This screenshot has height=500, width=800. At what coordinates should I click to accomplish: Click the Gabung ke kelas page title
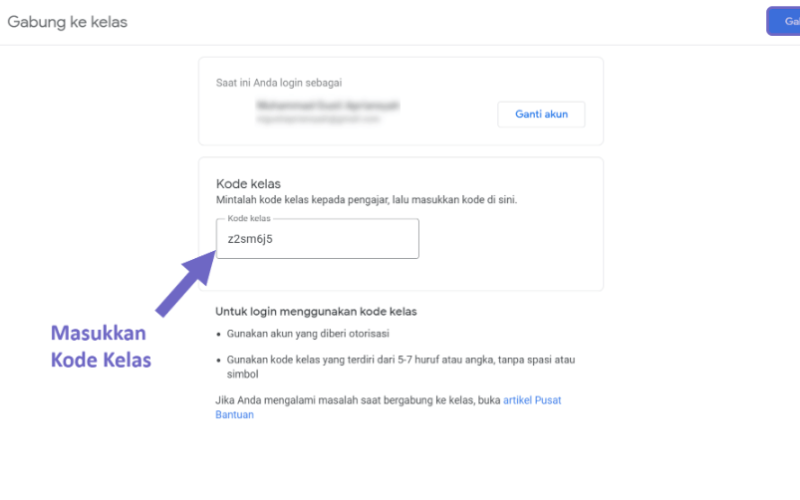[67, 22]
